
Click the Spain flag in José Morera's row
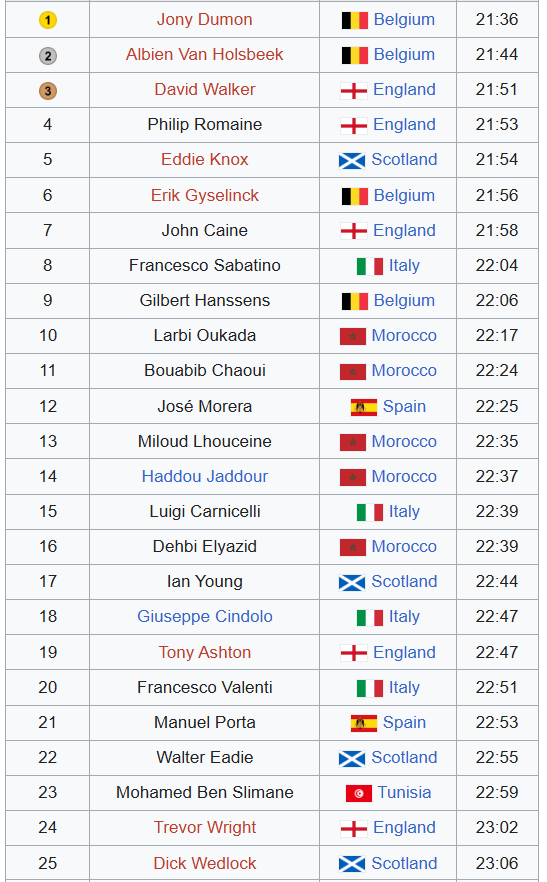(x=364, y=407)
